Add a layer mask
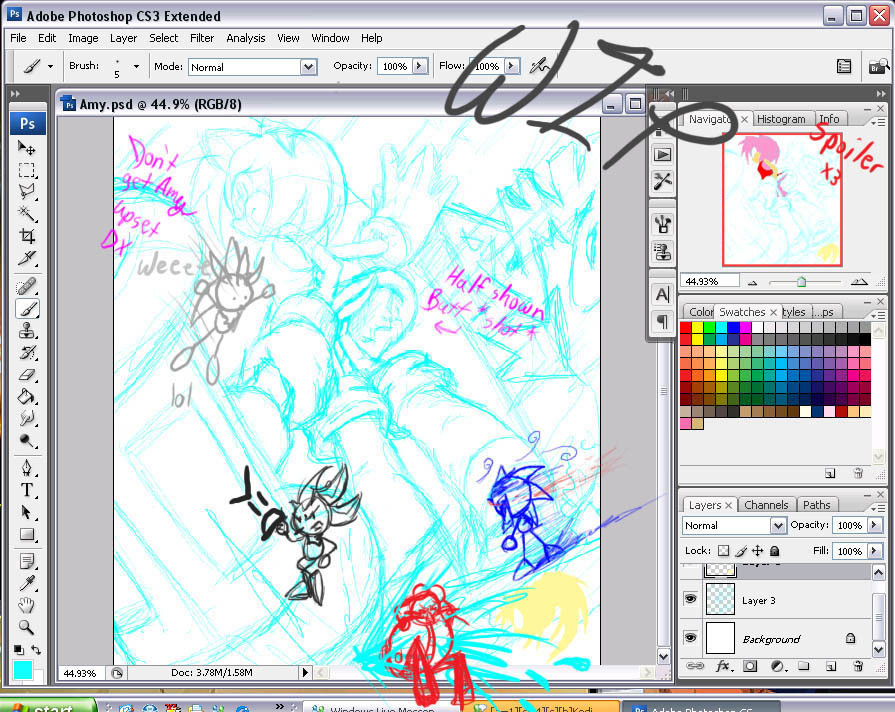This screenshot has width=895, height=712. pyautogui.click(x=750, y=666)
